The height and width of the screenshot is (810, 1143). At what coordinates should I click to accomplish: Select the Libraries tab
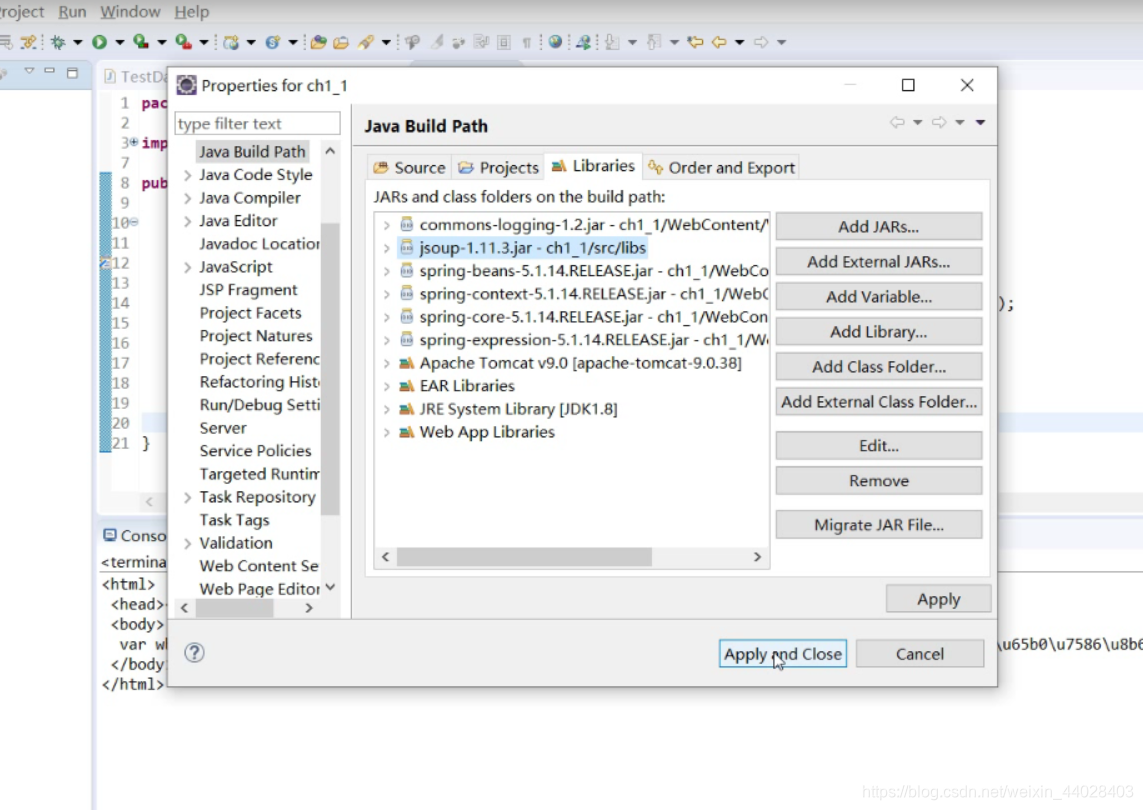click(593, 166)
